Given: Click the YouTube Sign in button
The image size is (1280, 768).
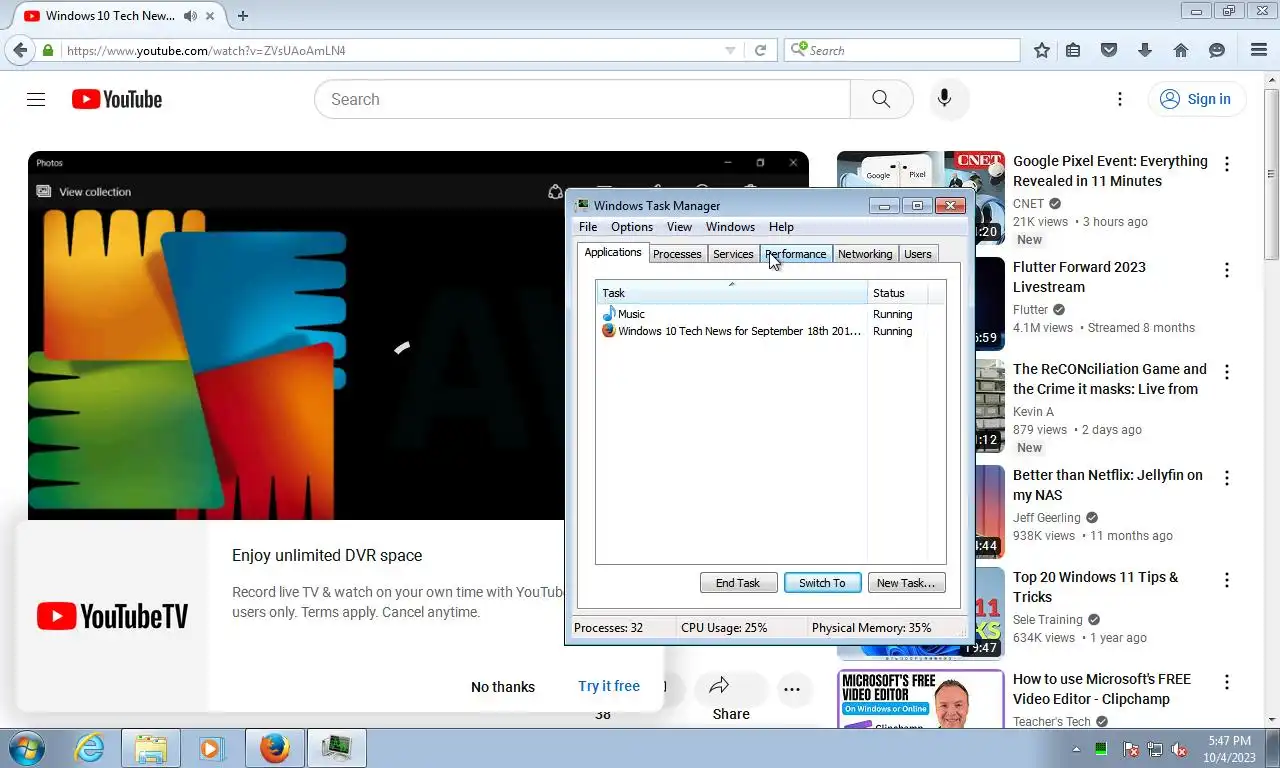Looking at the screenshot, I should tap(1196, 99).
